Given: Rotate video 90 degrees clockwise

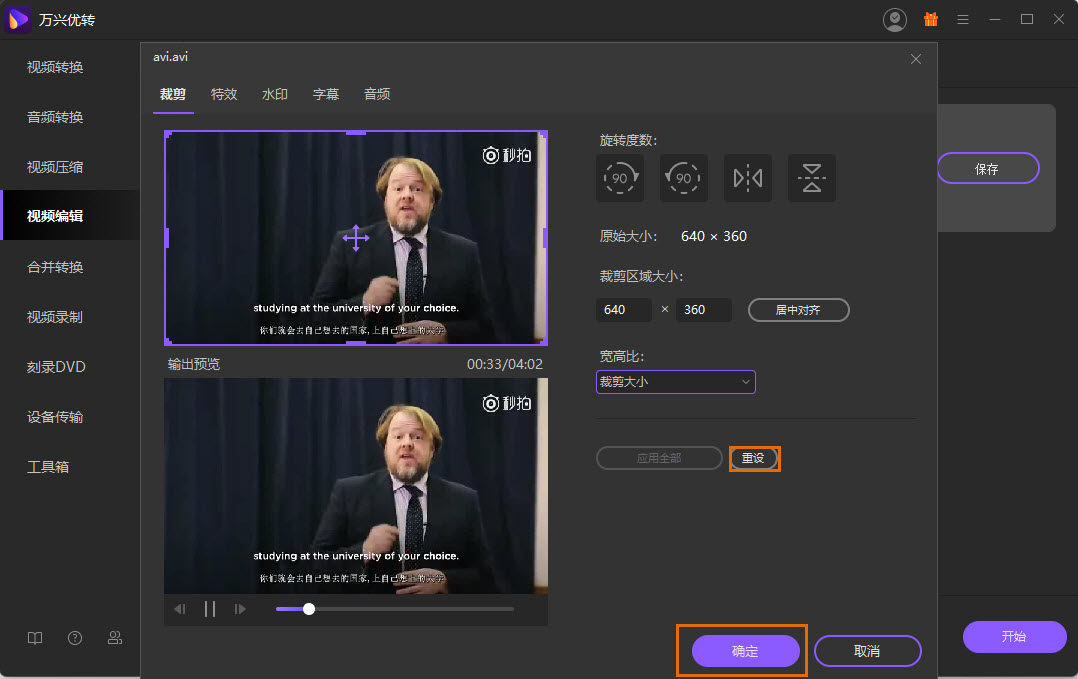Looking at the screenshot, I should pos(620,178).
